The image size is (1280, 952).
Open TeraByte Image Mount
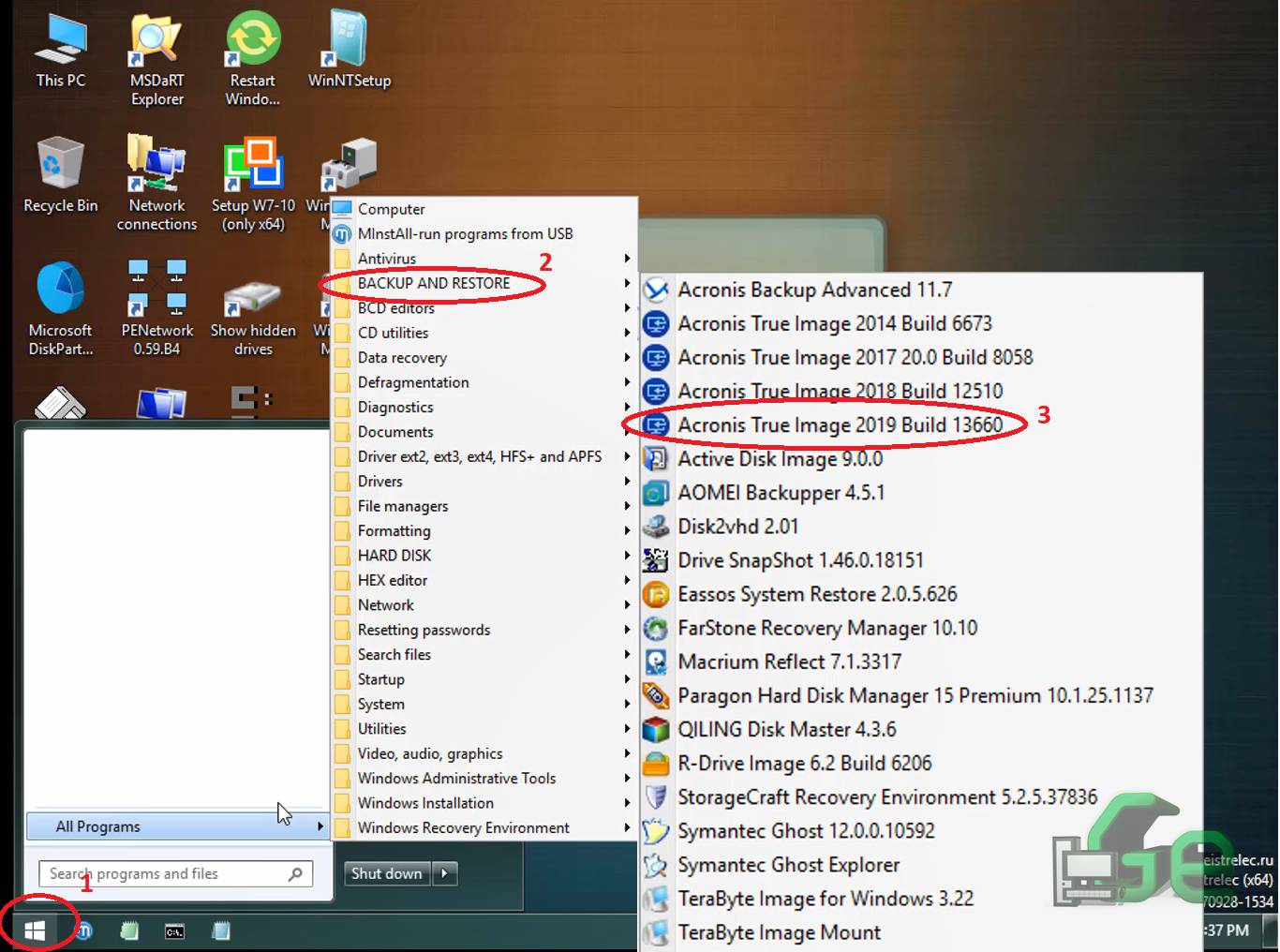tap(920, 931)
